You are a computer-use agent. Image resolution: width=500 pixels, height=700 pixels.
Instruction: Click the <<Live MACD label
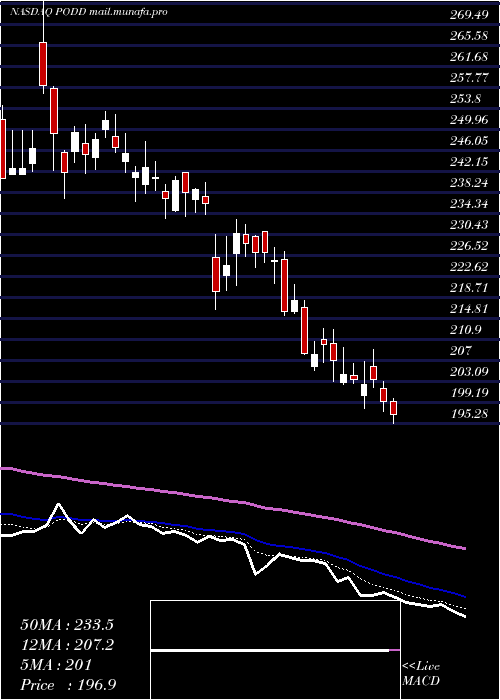coord(421,674)
